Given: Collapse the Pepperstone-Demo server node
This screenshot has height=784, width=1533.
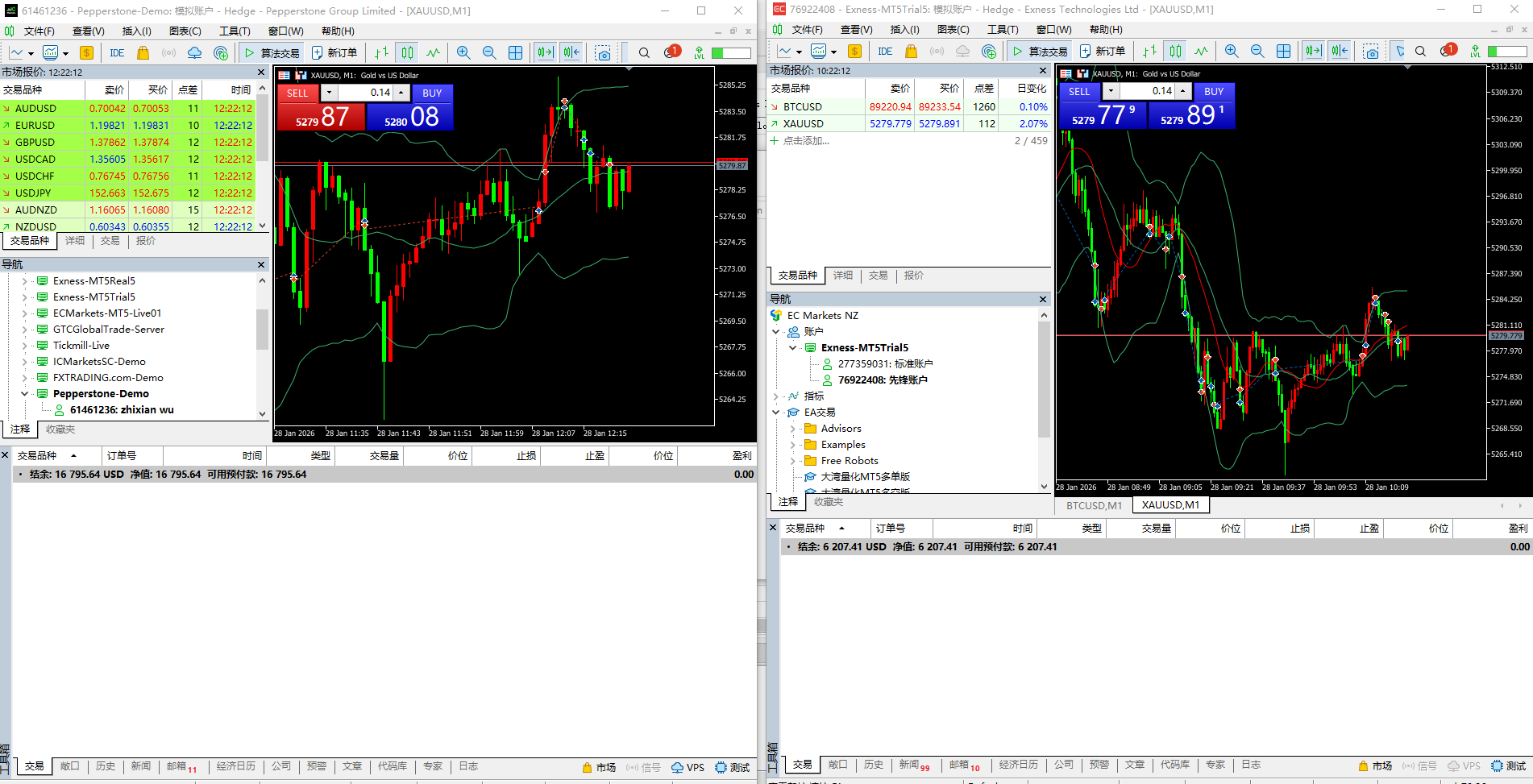Looking at the screenshot, I should (25, 394).
